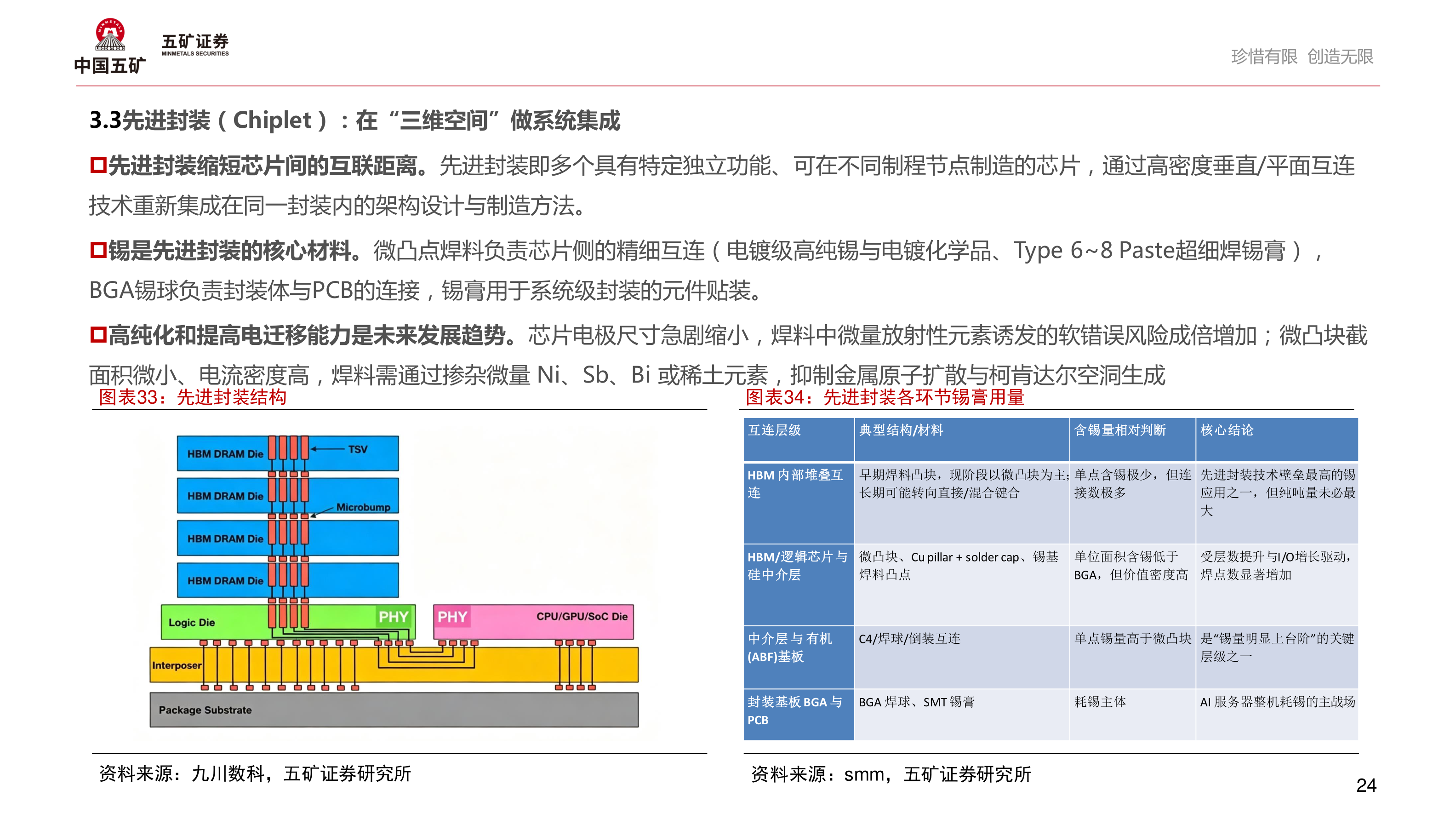Click the bold heading 高纯化和提高电迁移能力是未来发展趋势
Screen dimensions: 1456x819
click(311, 335)
